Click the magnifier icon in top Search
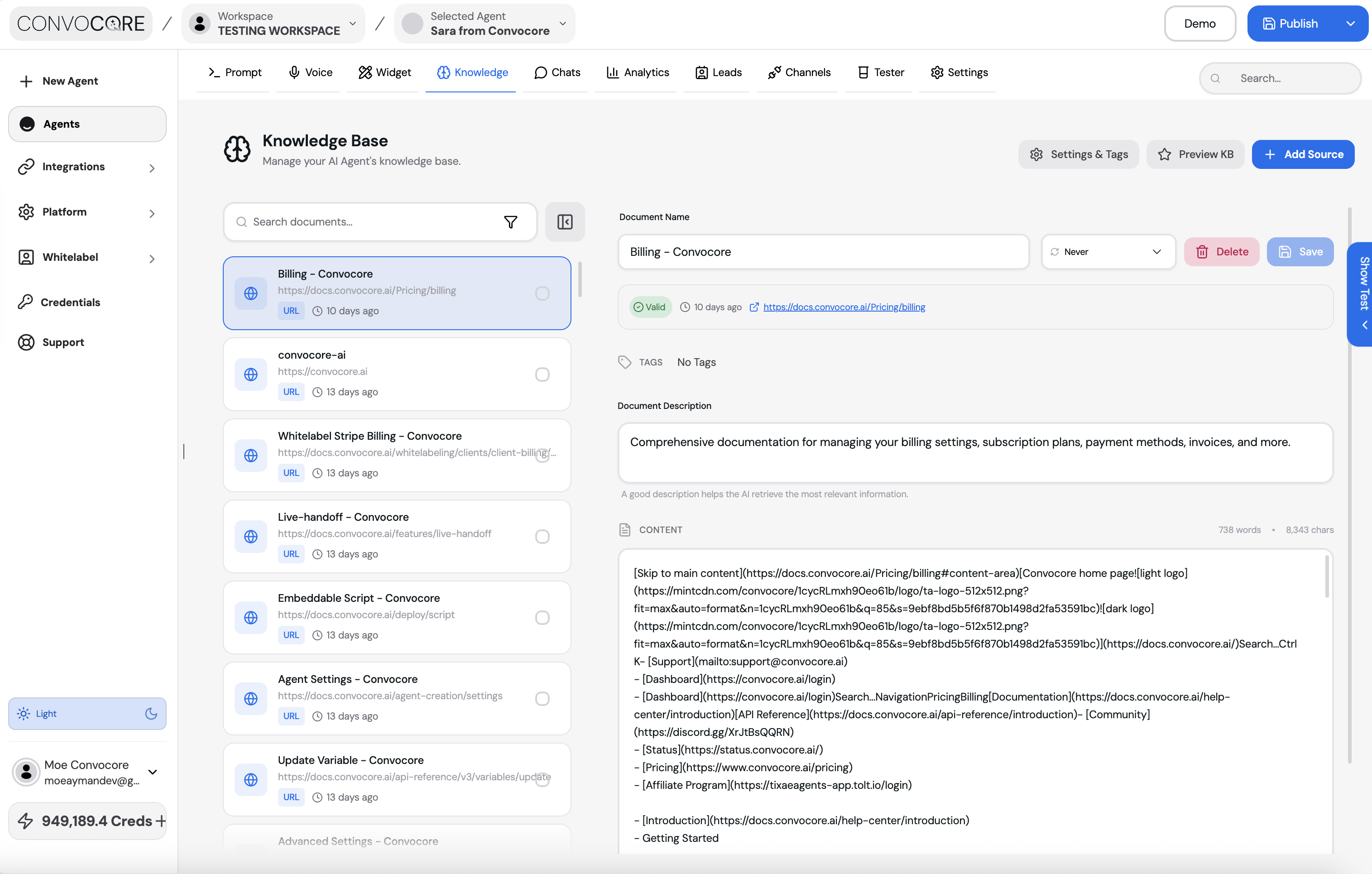 click(1215, 78)
